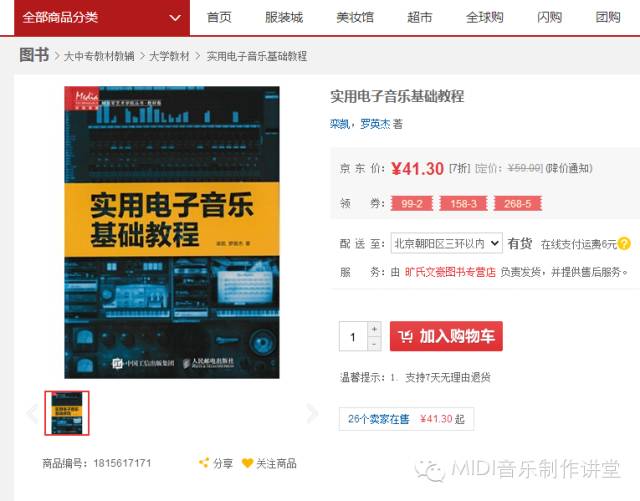Focus the quantity input field
Viewport: 640px width, 501px height.
tap(353, 336)
